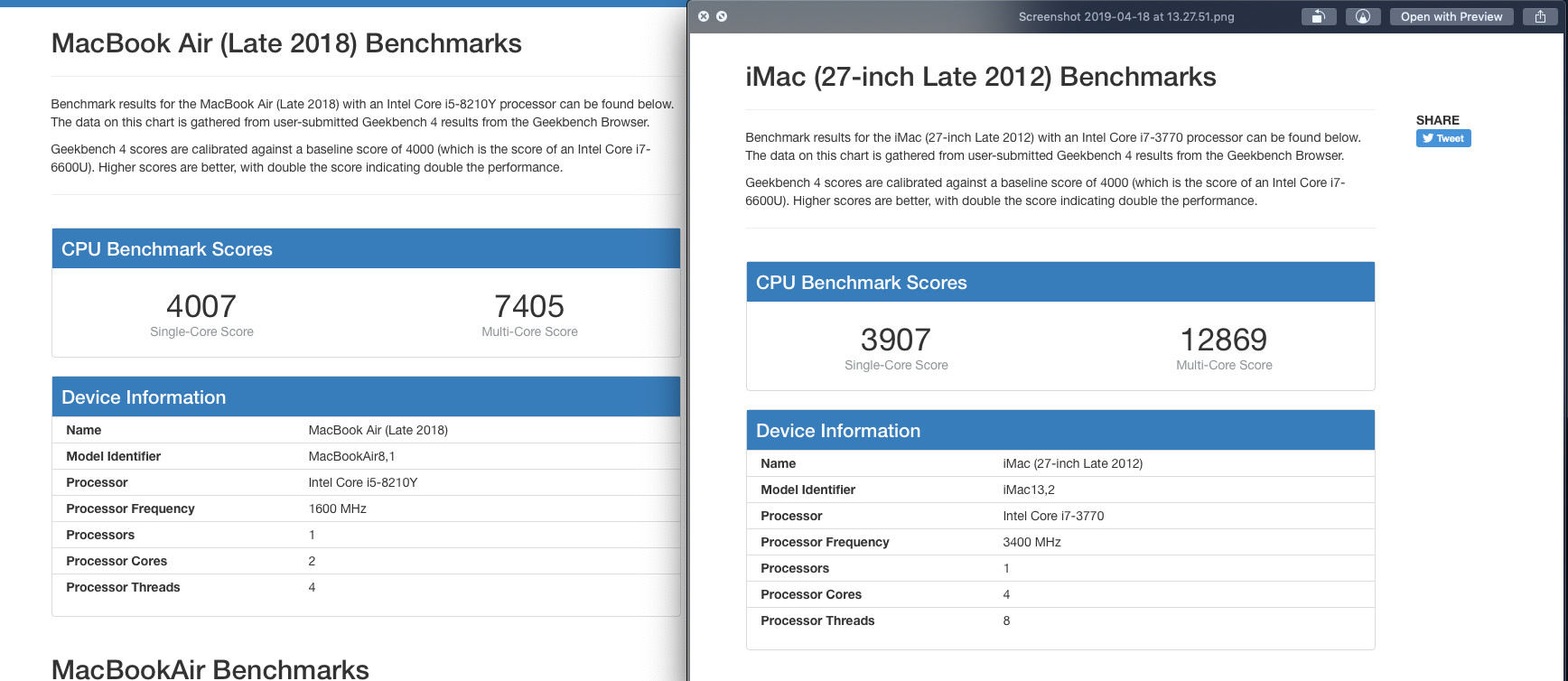Close the Quick Look preview window

(704, 16)
